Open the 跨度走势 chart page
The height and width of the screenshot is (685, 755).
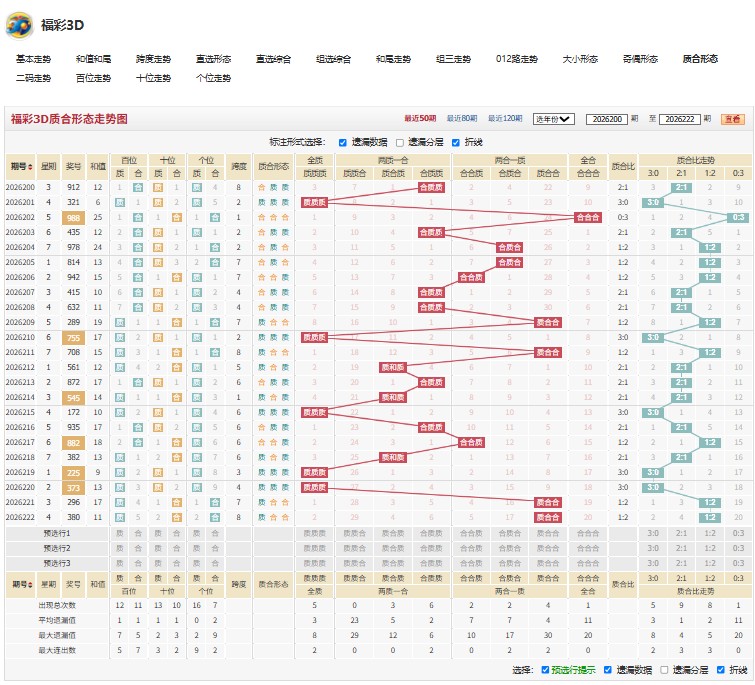click(x=153, y=59)
